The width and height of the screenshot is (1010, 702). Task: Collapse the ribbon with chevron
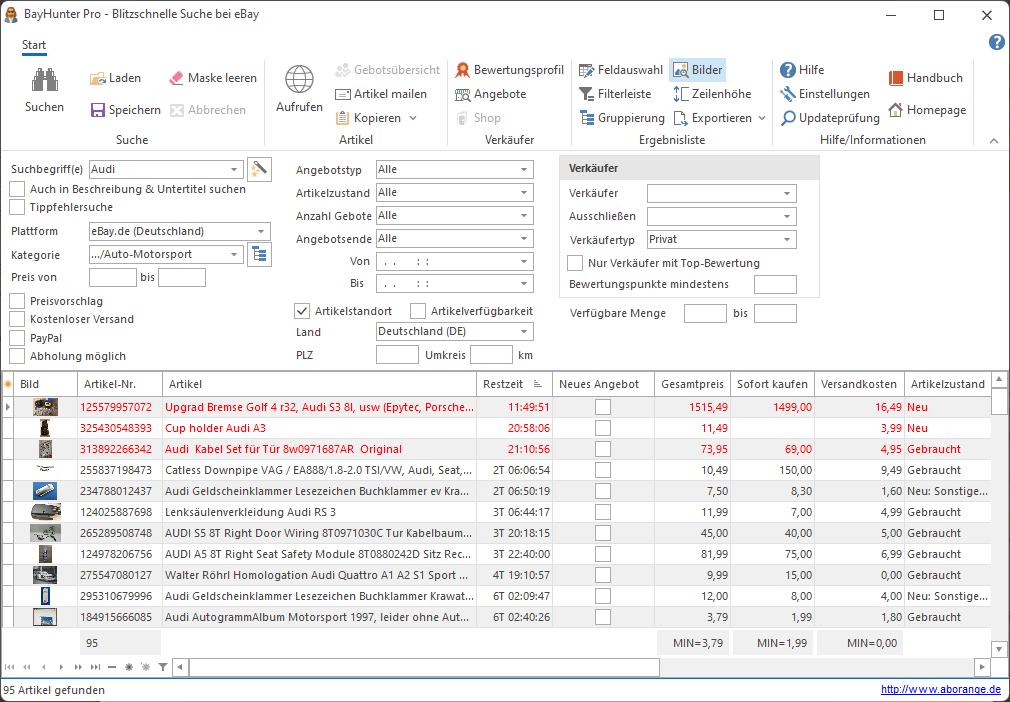coord(994,140)
